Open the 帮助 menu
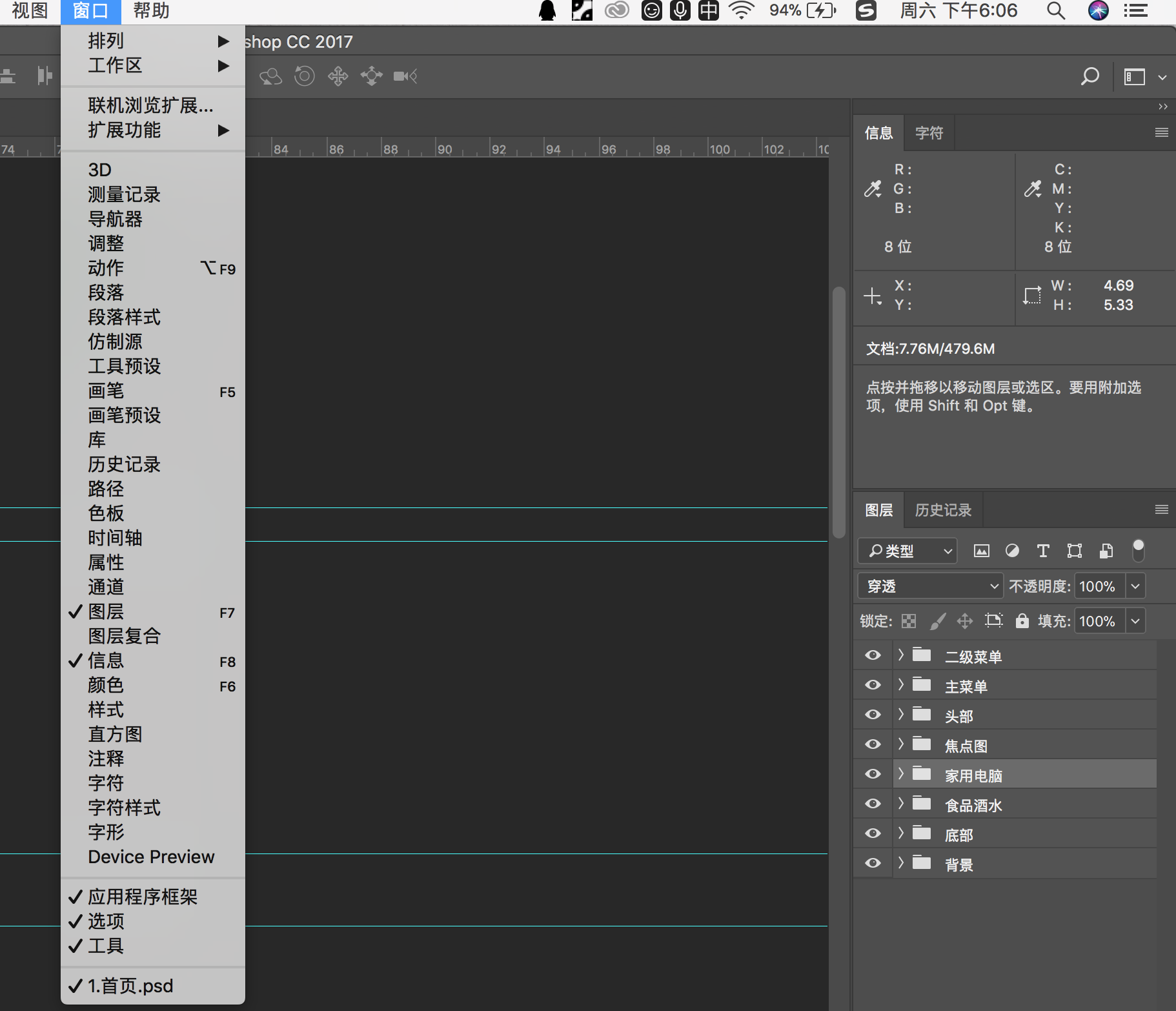This screenshot has height=1011, width=1176. pos(150,10)
